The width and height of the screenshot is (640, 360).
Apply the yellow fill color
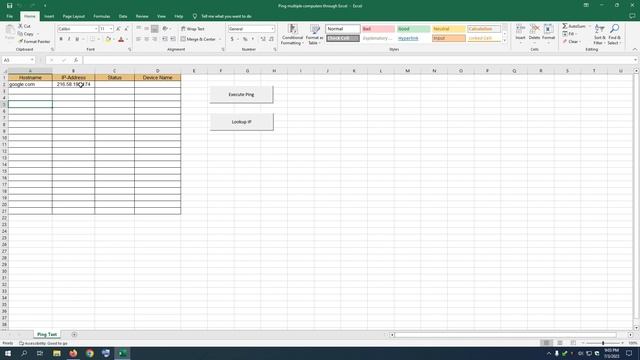point(108,39)
